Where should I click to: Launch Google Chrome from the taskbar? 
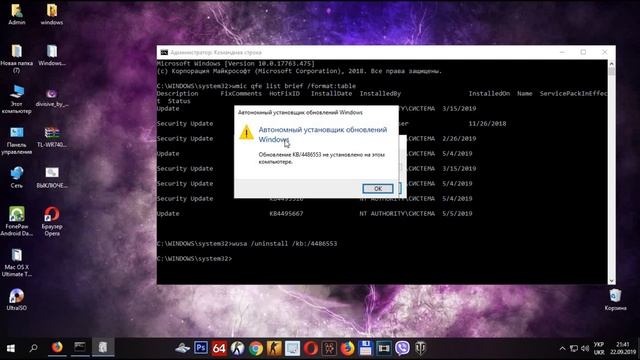point(256,349)
